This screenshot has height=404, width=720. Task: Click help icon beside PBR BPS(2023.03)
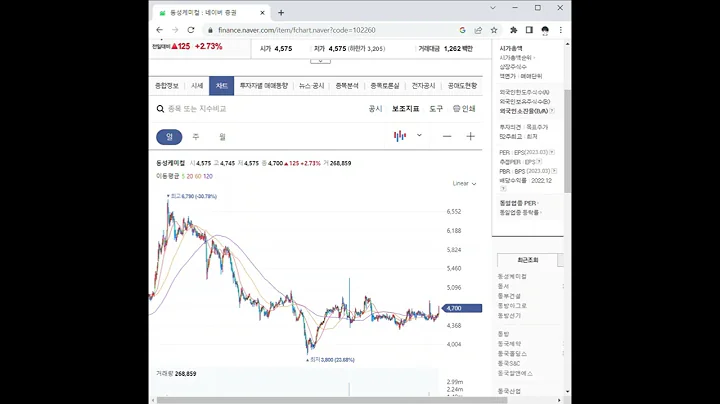[554, 171]
